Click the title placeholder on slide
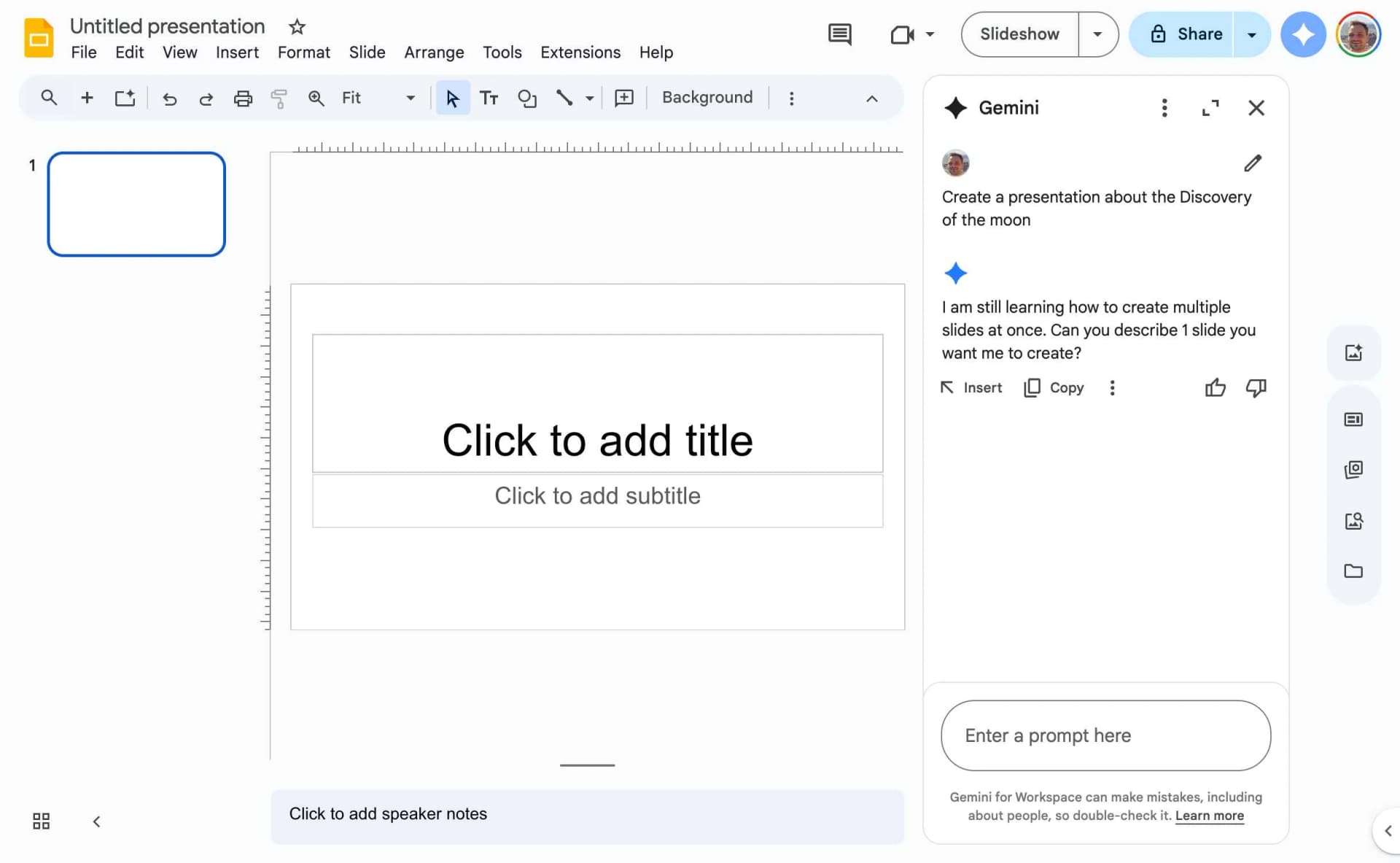The height and width of the screenshot is (863, 1400). pyautogui.click(x=597, y=403)
